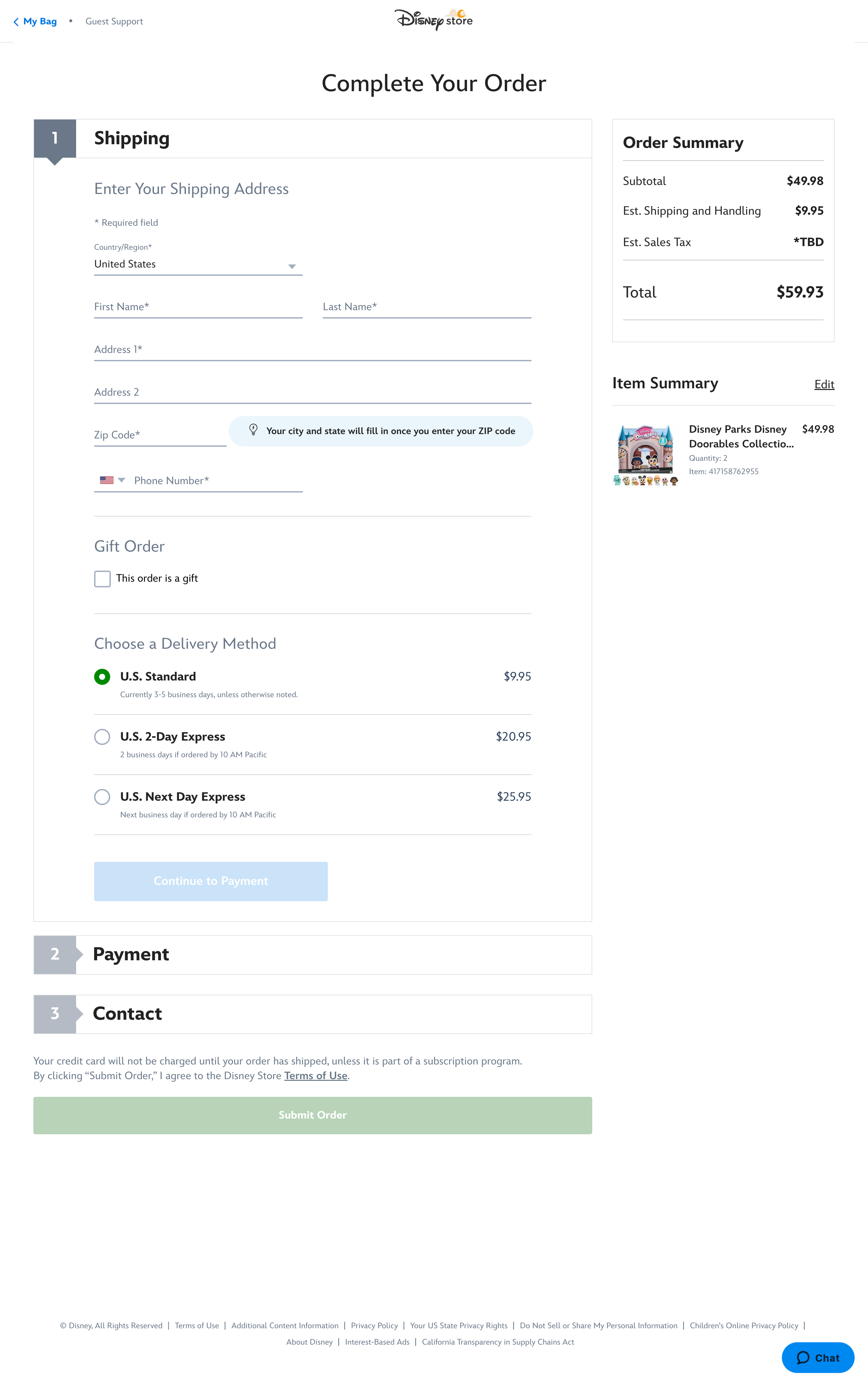Open the Chat speech bubble icon

pos(803,1357)
